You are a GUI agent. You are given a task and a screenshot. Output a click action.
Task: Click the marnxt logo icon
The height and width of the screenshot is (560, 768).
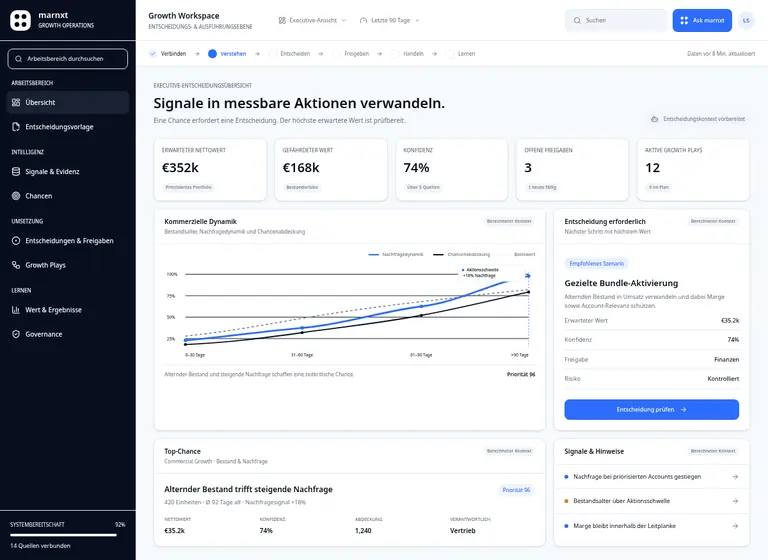click(21, 20)
